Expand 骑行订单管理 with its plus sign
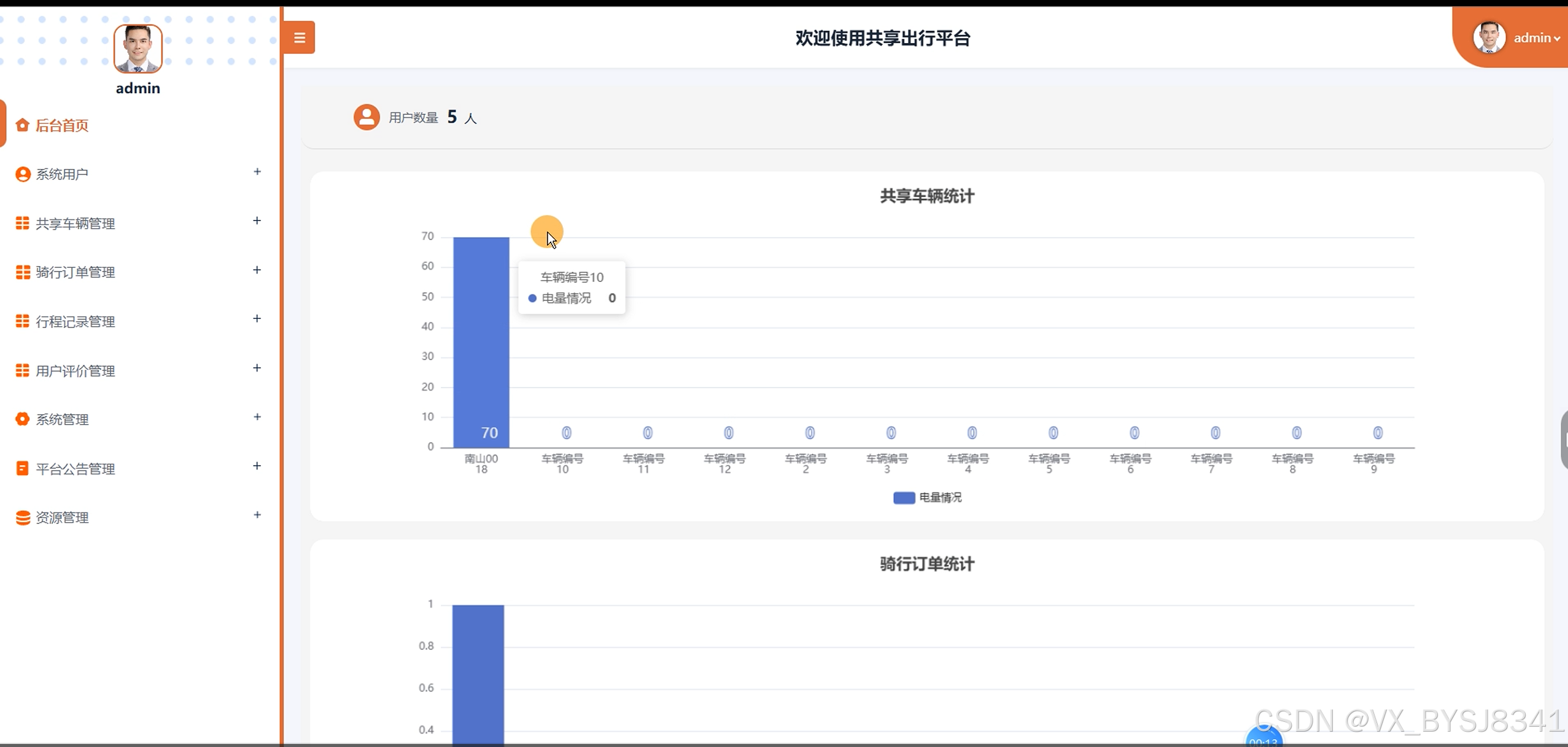Screen dimensions: 1568x747 click(257, 270)
